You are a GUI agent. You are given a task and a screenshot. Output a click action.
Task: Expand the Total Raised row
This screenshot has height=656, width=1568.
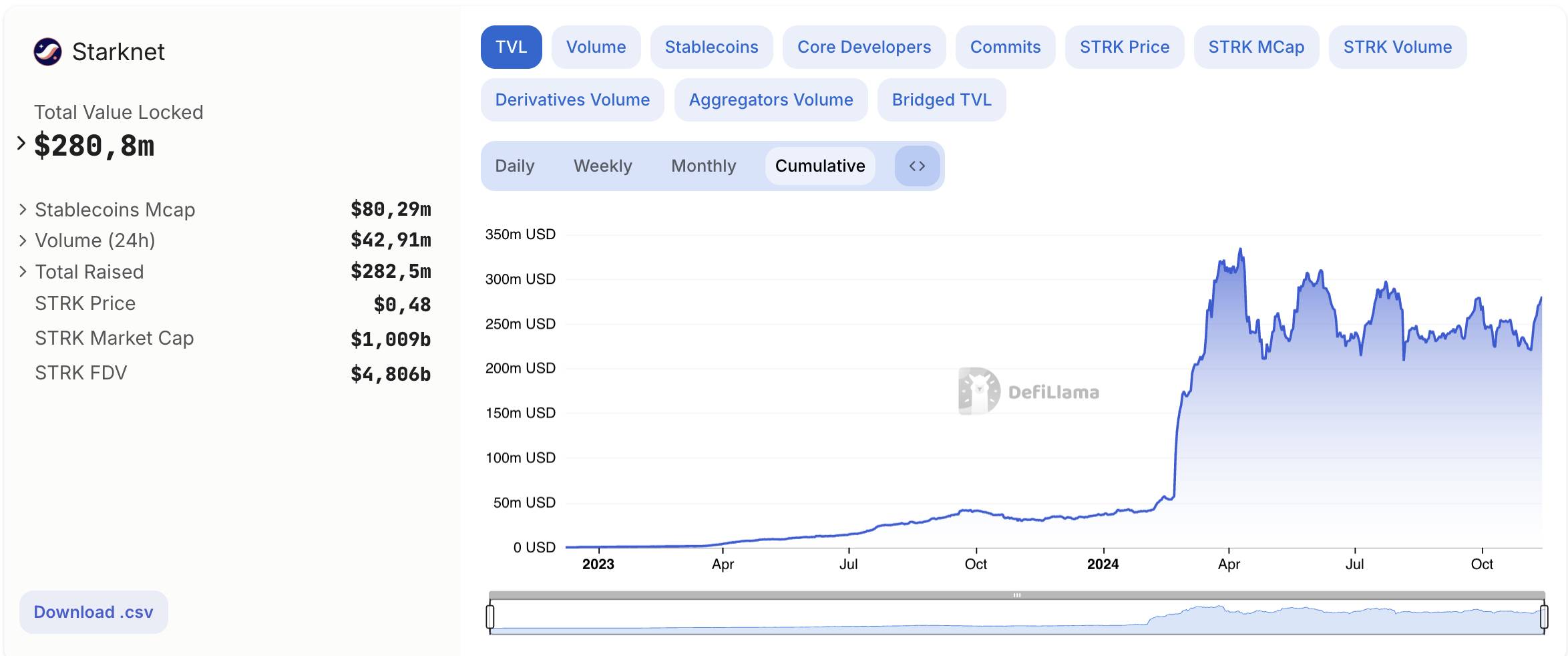pos(23,272)
